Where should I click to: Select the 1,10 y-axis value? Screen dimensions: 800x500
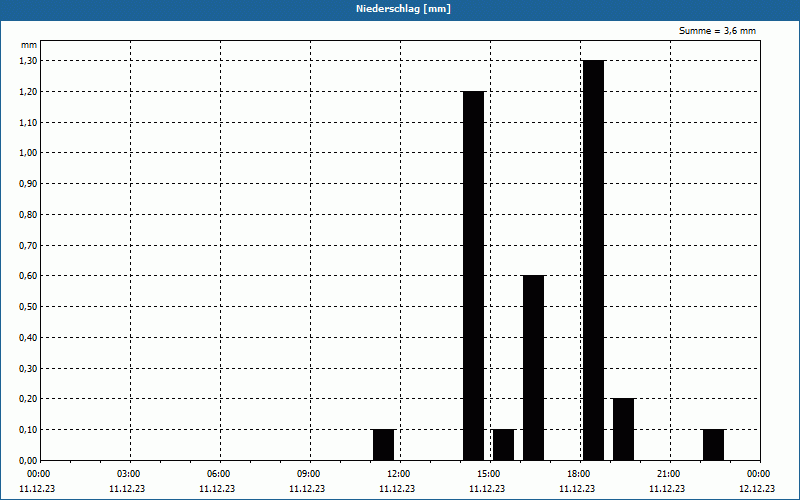click(28, 122)
